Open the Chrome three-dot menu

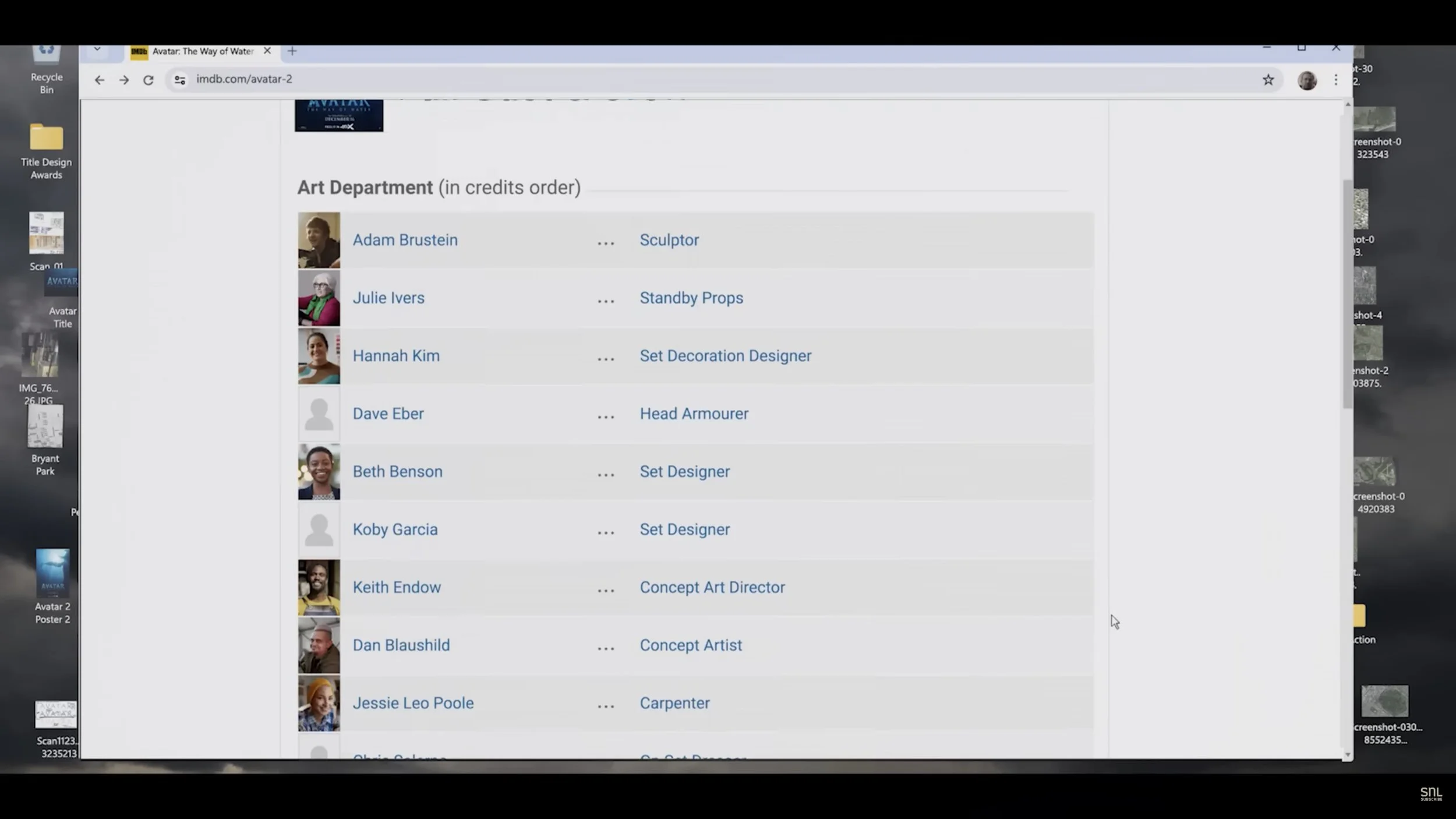(1336, 80)
